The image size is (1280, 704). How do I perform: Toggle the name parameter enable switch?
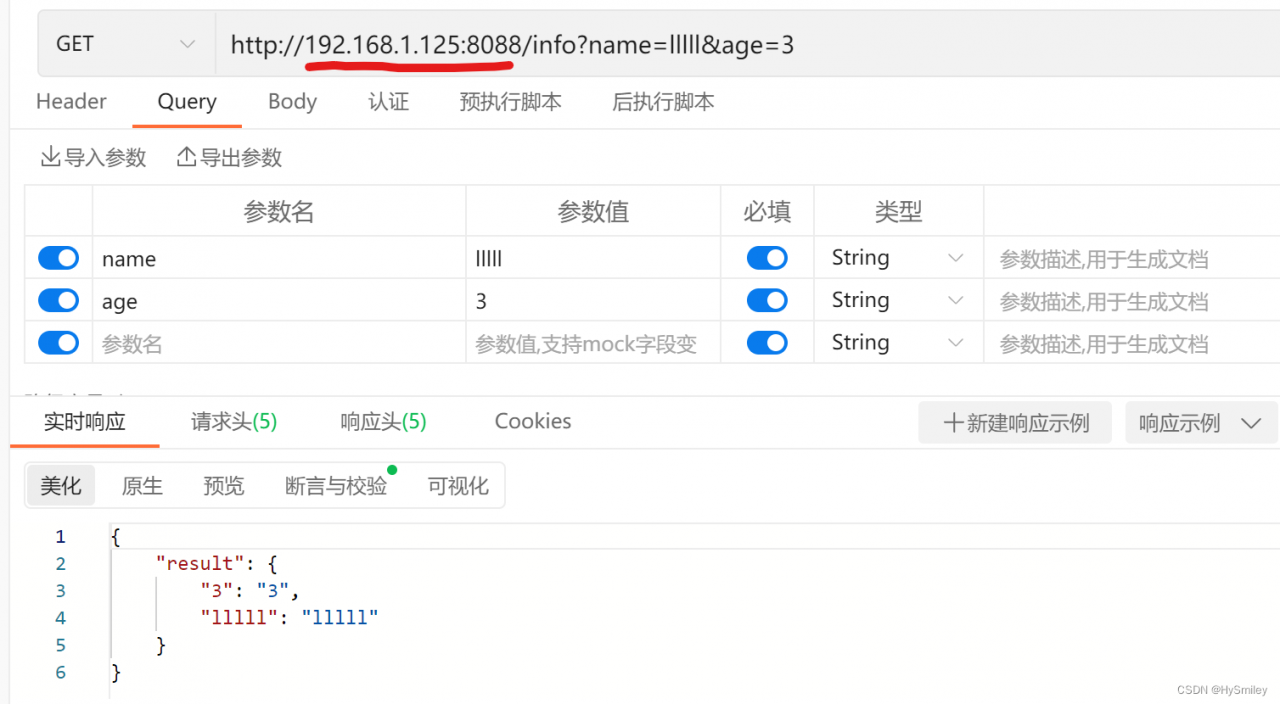tap(59, 258)
